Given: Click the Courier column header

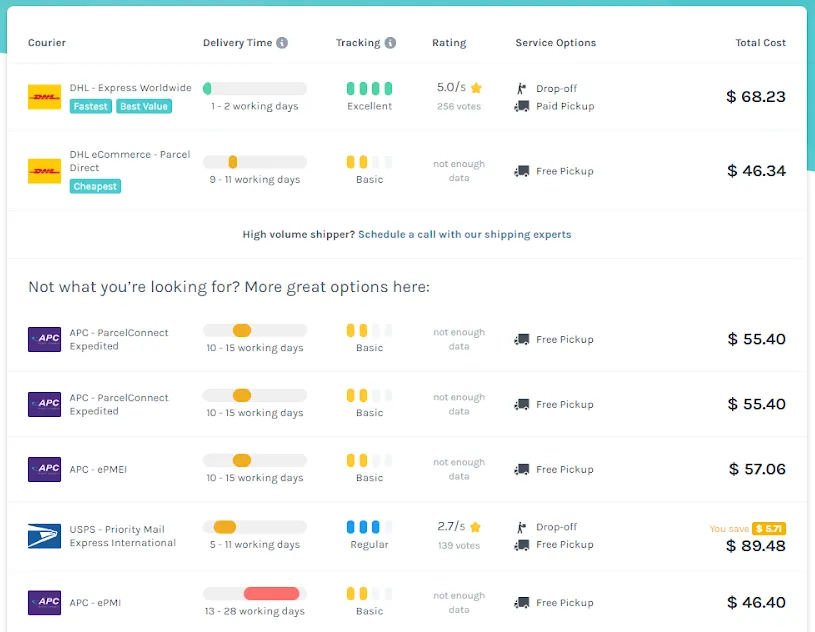Looking at the screenshot, I should (47, 43).
